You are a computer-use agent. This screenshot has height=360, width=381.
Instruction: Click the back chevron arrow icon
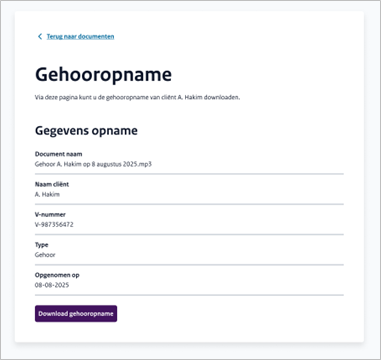[40, 37]
